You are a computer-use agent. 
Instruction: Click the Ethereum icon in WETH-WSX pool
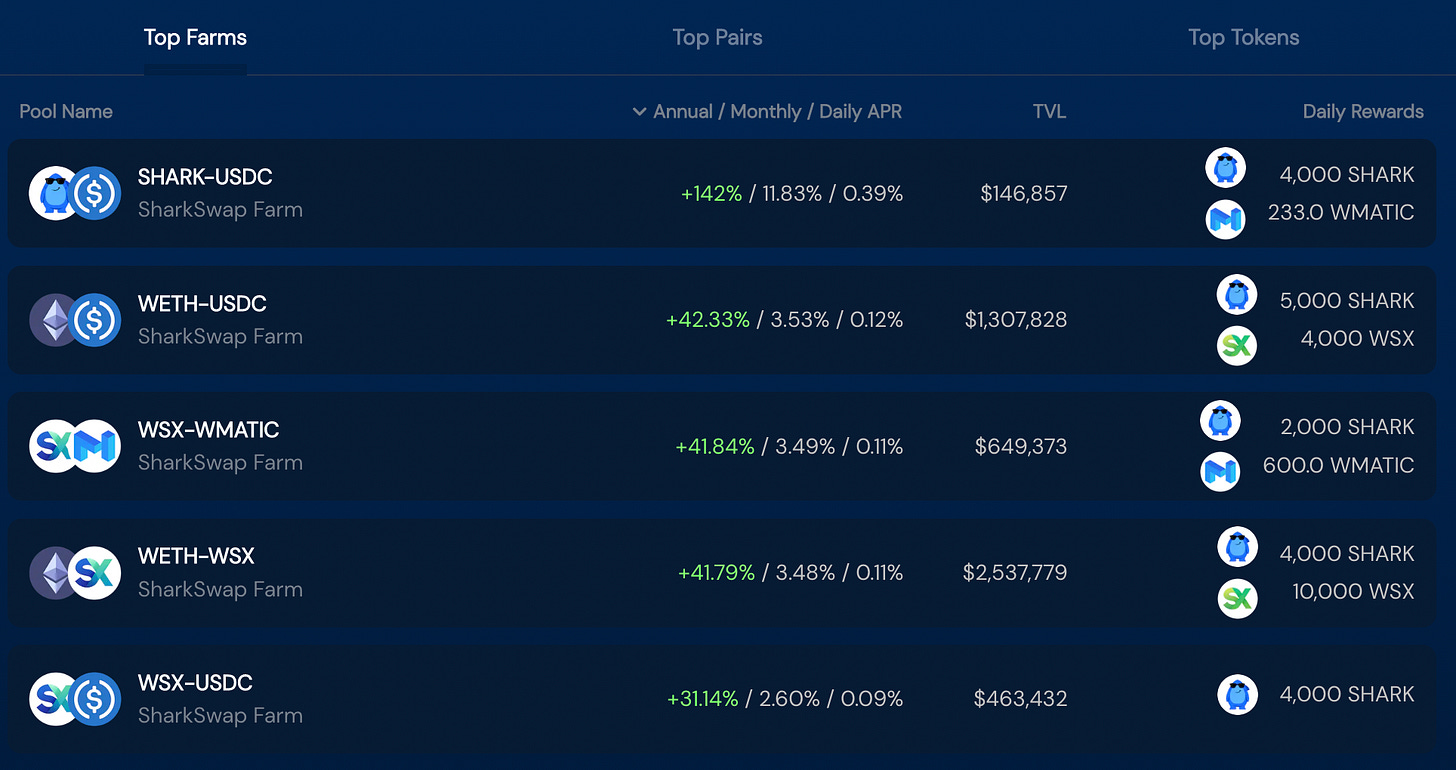(x=54, y=573)
